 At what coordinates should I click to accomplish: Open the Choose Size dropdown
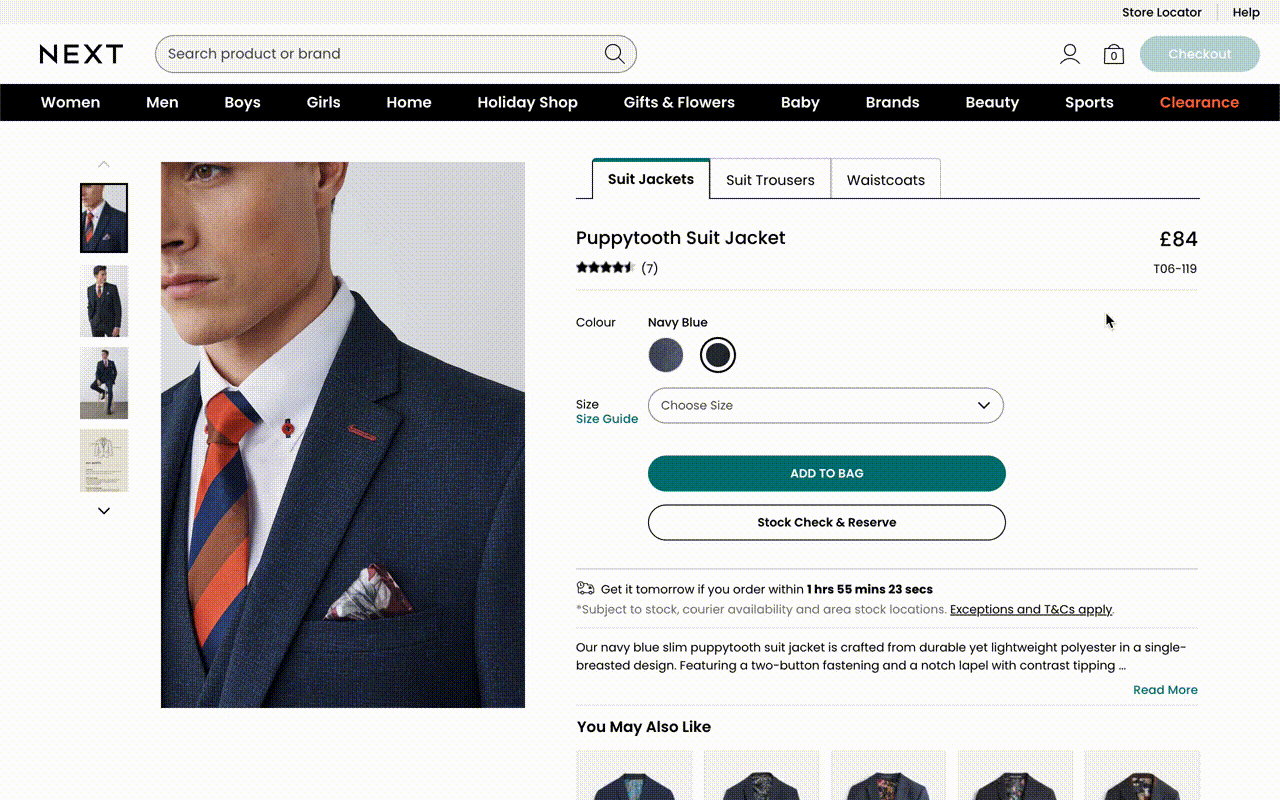[x=826, y=405]
